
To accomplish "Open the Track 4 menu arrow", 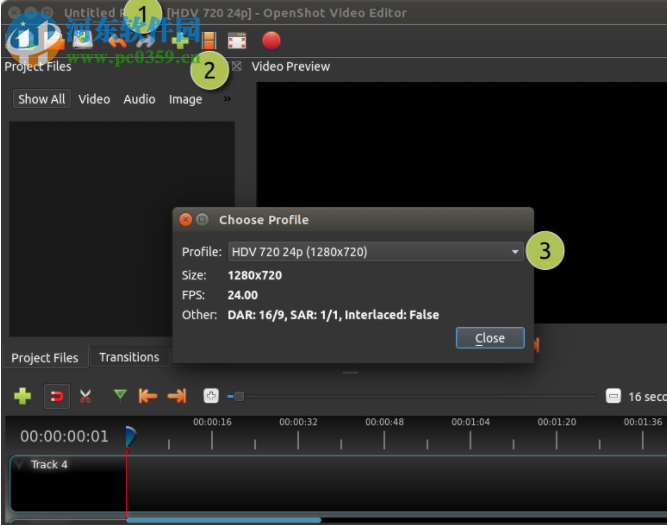I will [19, 464].
